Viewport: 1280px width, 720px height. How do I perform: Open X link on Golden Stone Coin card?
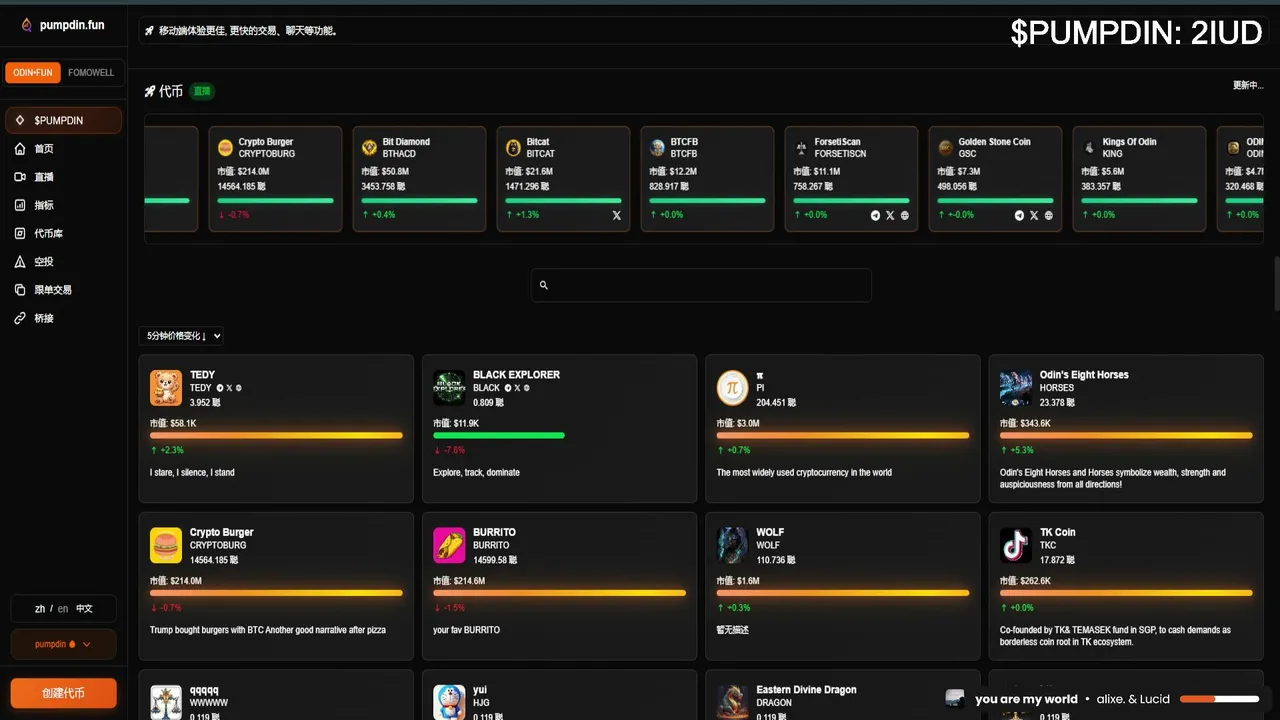click(1034, 215)
